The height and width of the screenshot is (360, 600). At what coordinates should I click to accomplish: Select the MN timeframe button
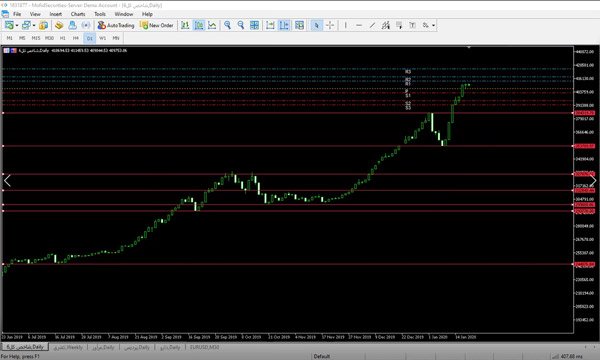pos(116,38)
